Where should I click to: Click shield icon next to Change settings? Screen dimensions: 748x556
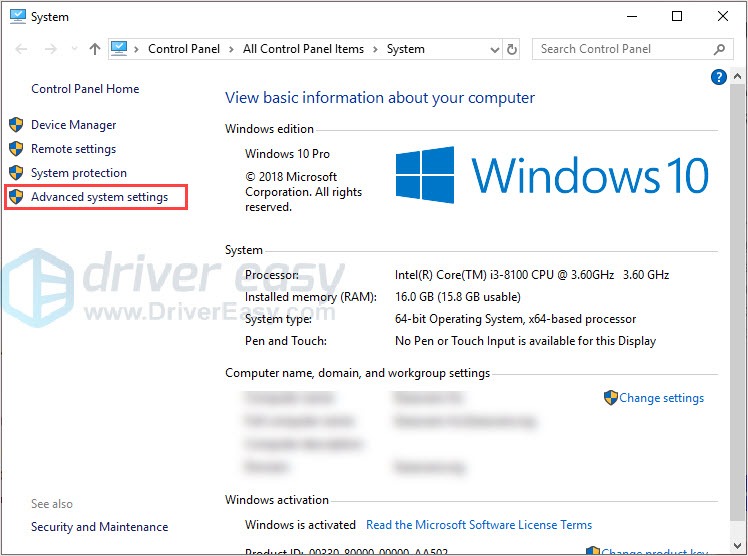coord(611,397)
